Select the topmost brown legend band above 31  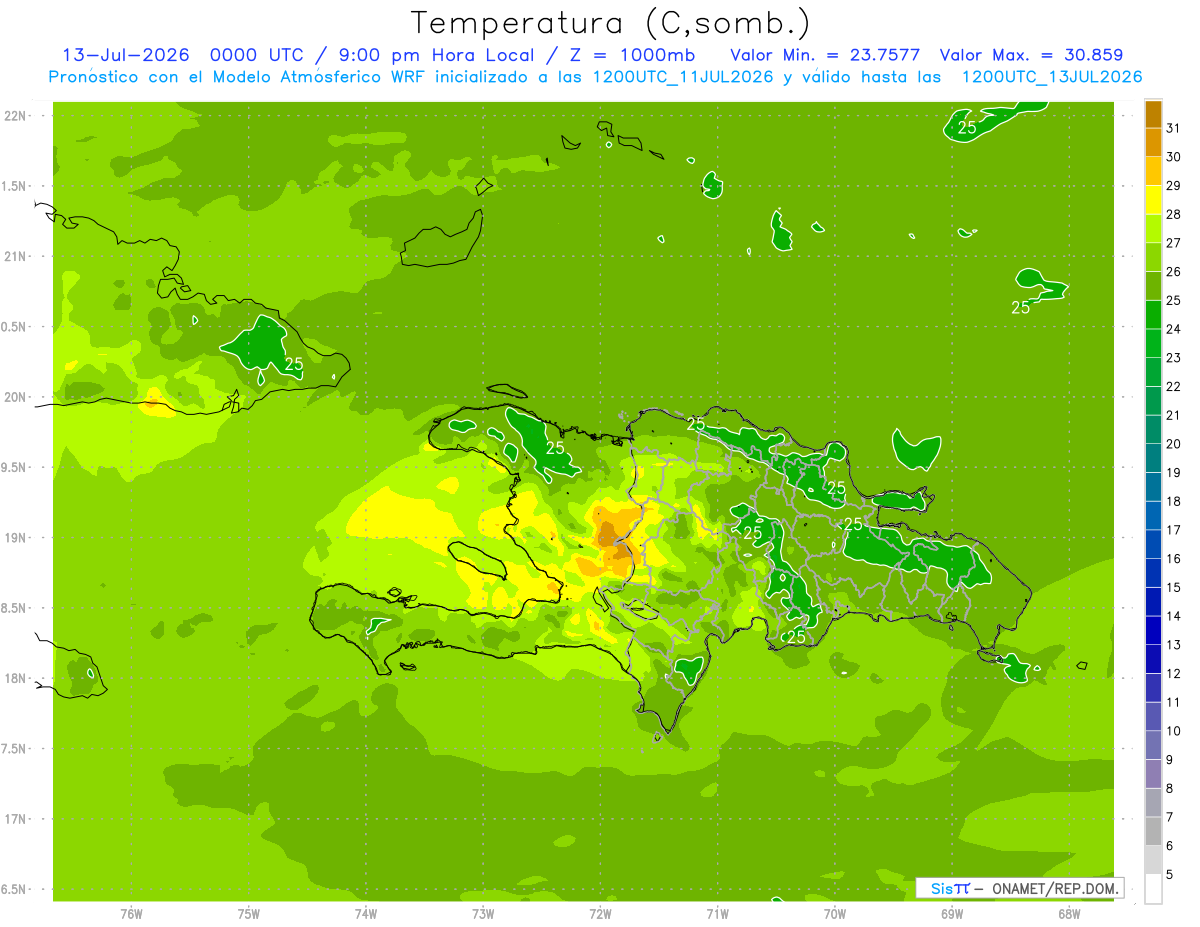point(1153,114)
